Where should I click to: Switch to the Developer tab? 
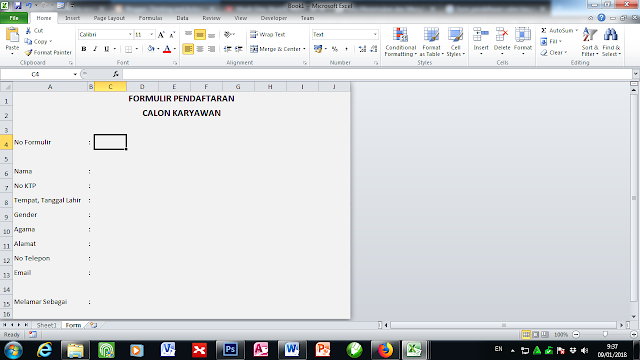click(273, 18)
